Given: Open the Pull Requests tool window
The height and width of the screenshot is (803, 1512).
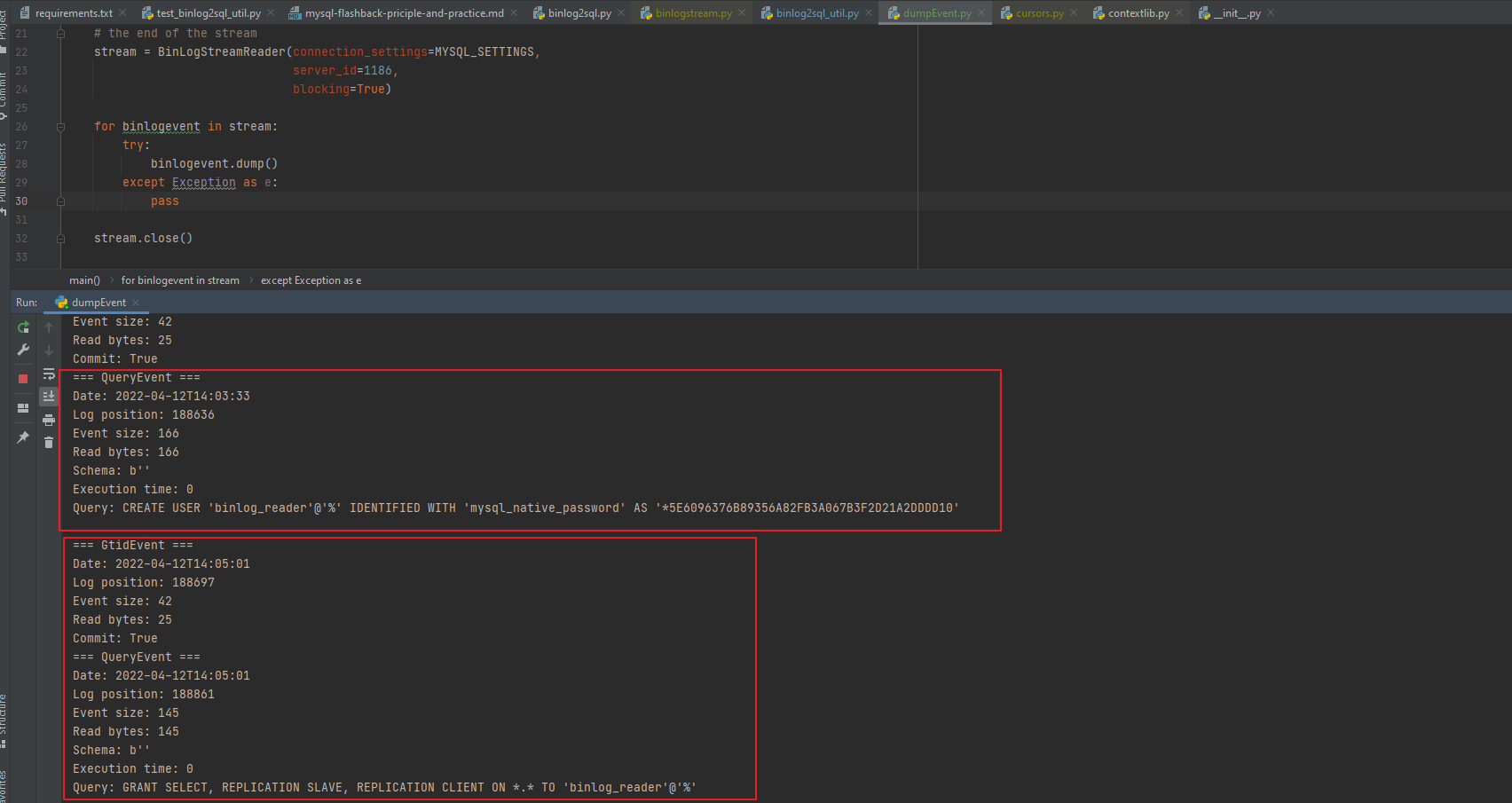Looking at the screenshot, I should (4, 179).
